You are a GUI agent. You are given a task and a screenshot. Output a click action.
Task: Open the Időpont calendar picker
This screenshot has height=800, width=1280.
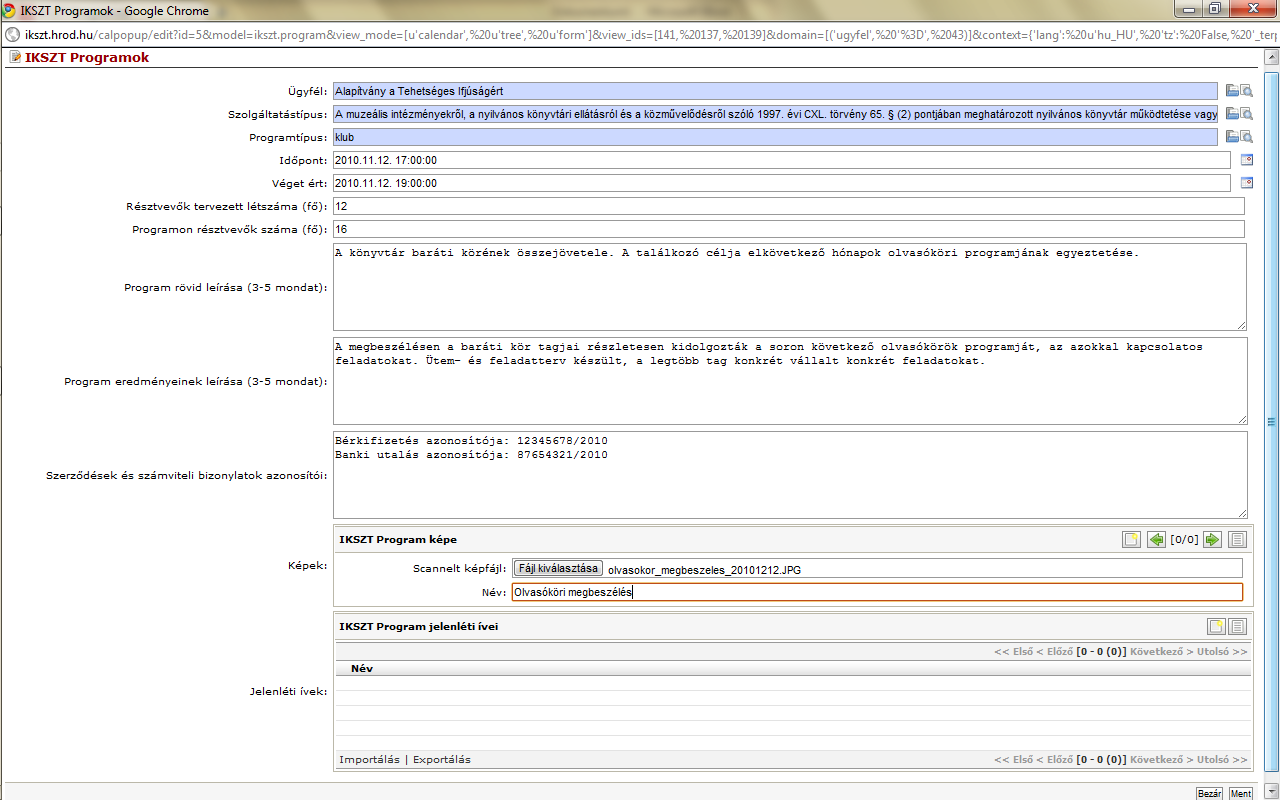click(1246, 160)
